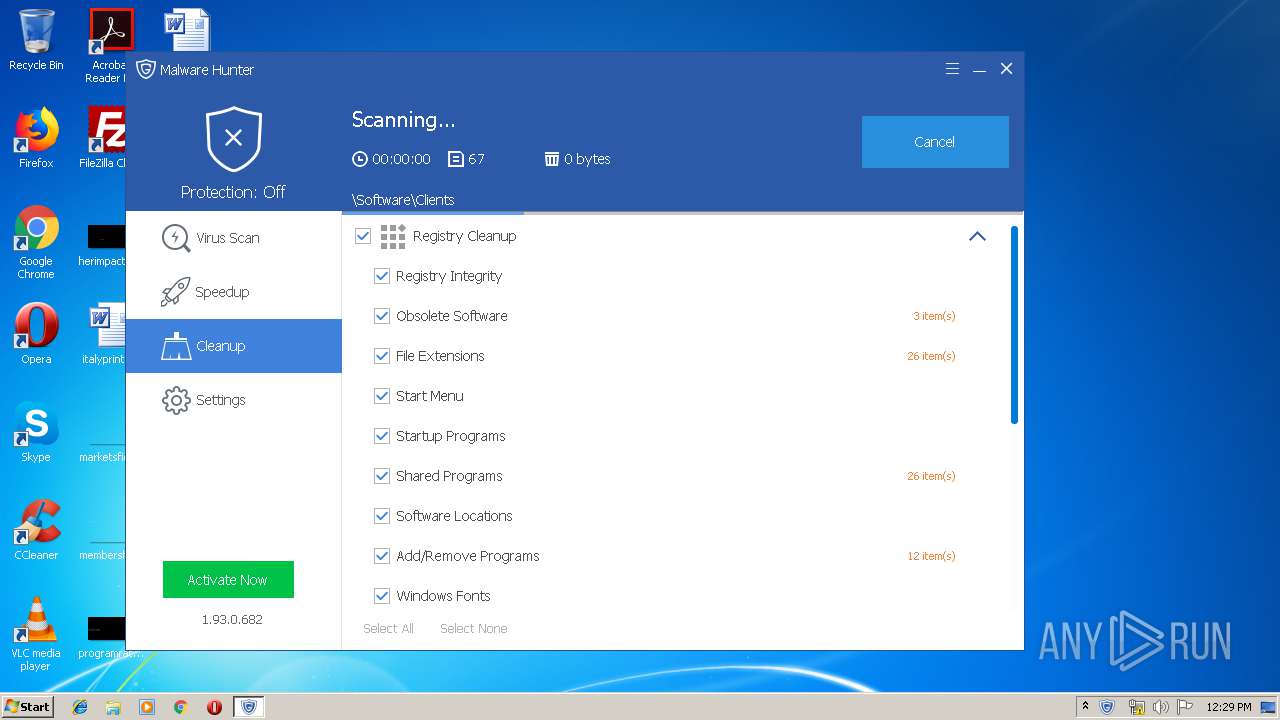Screen dimensions: 1280x720
Task: Click the 26 item(s) count for File Extensions
Action: (931, 356)
